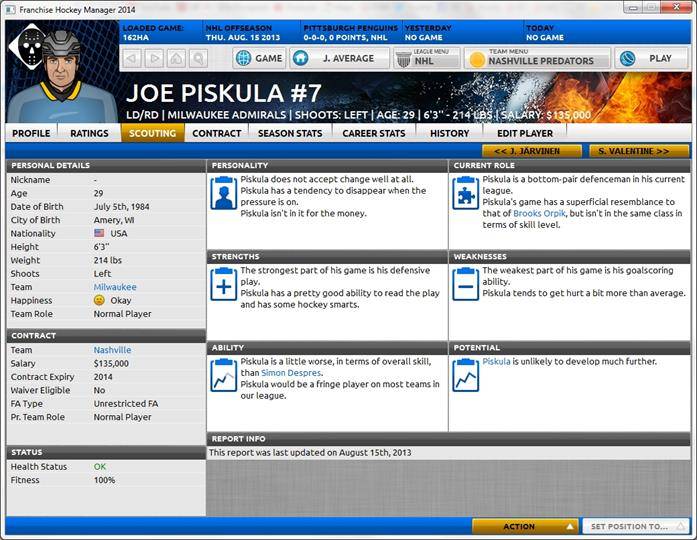Open the SEASON STATS tab
The width and height of the screenshot is (697, 540).
[x=290, y=133]
